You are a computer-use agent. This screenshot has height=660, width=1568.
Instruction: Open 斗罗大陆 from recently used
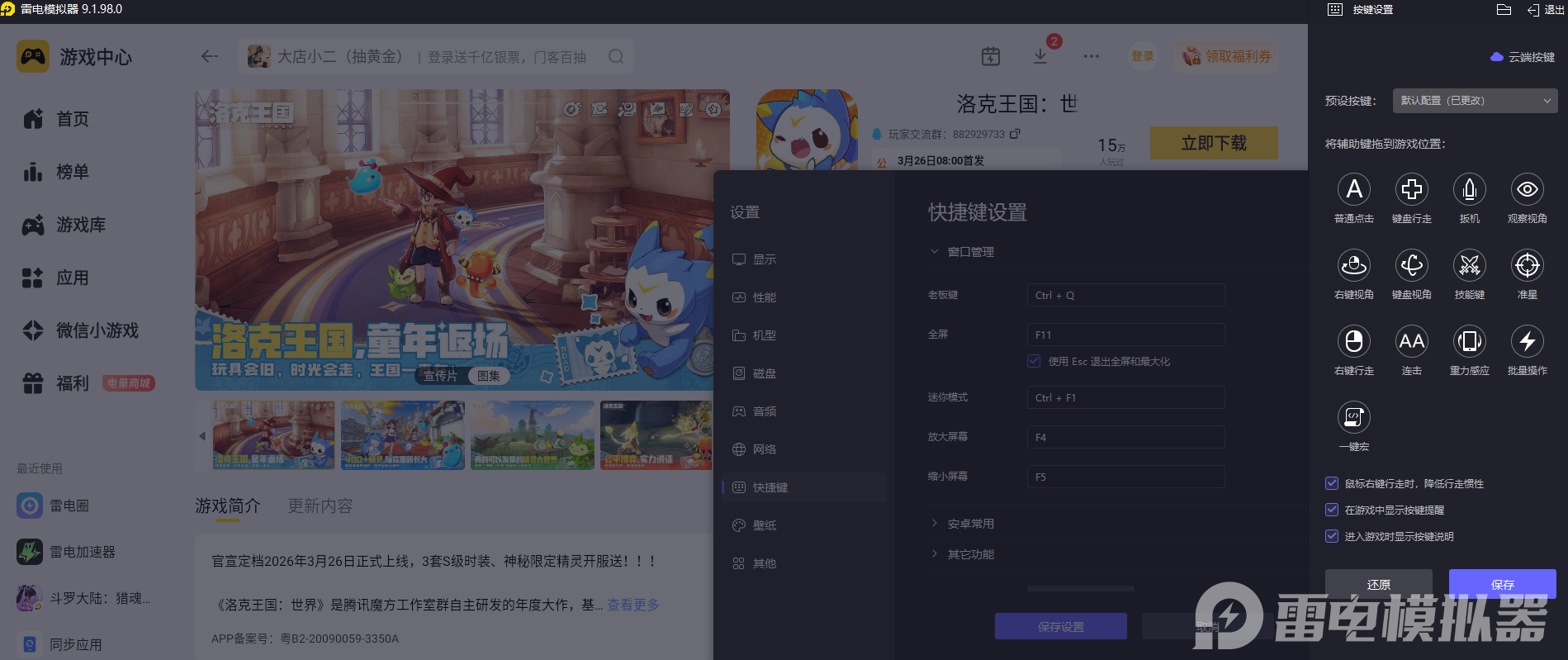point(84,598)
